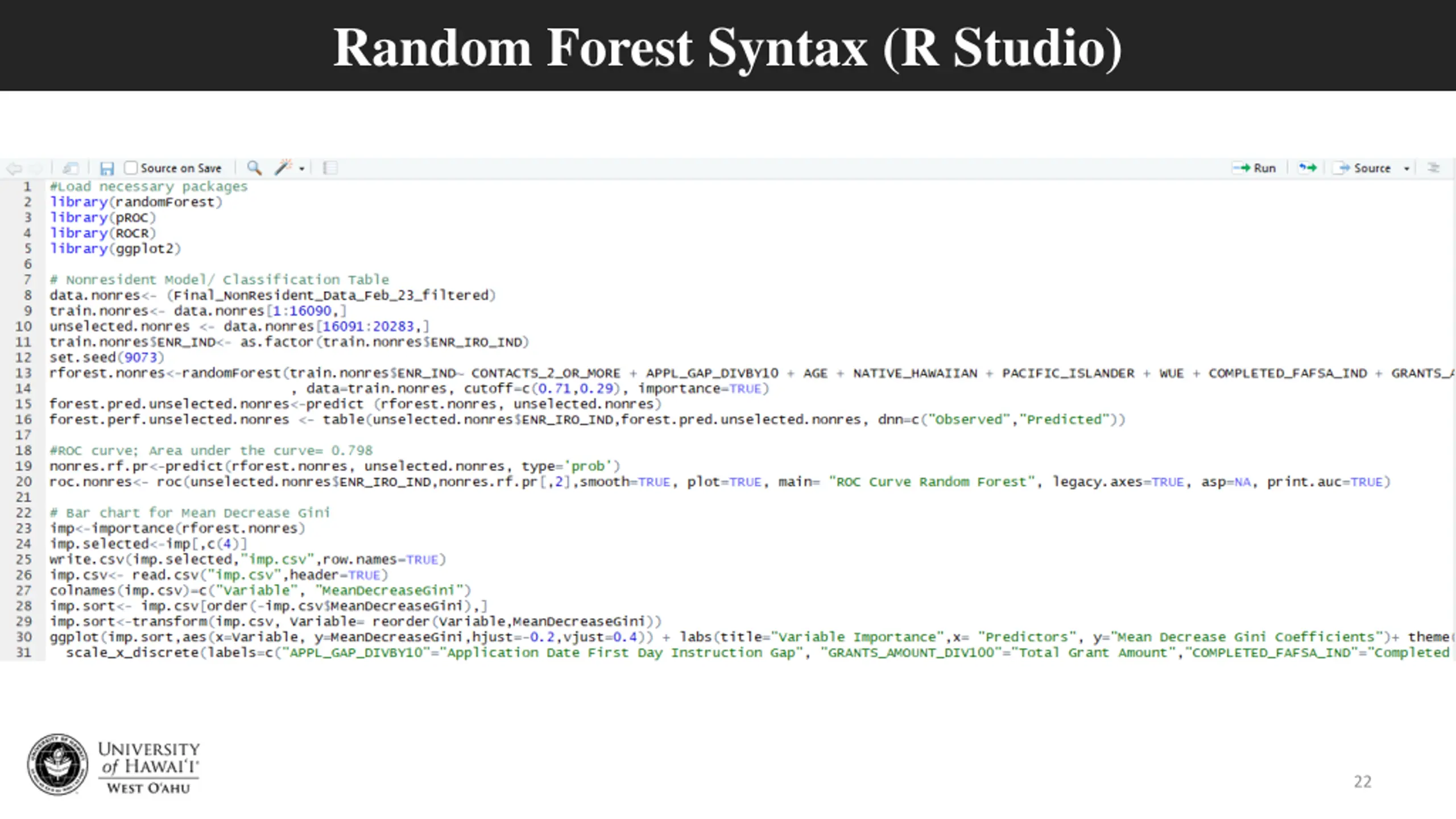Viewport: 1456px width, 819px height.
Task: Click the 'forest.pred.unselected.nonres<-predict' line
Action: coord(355,404)
